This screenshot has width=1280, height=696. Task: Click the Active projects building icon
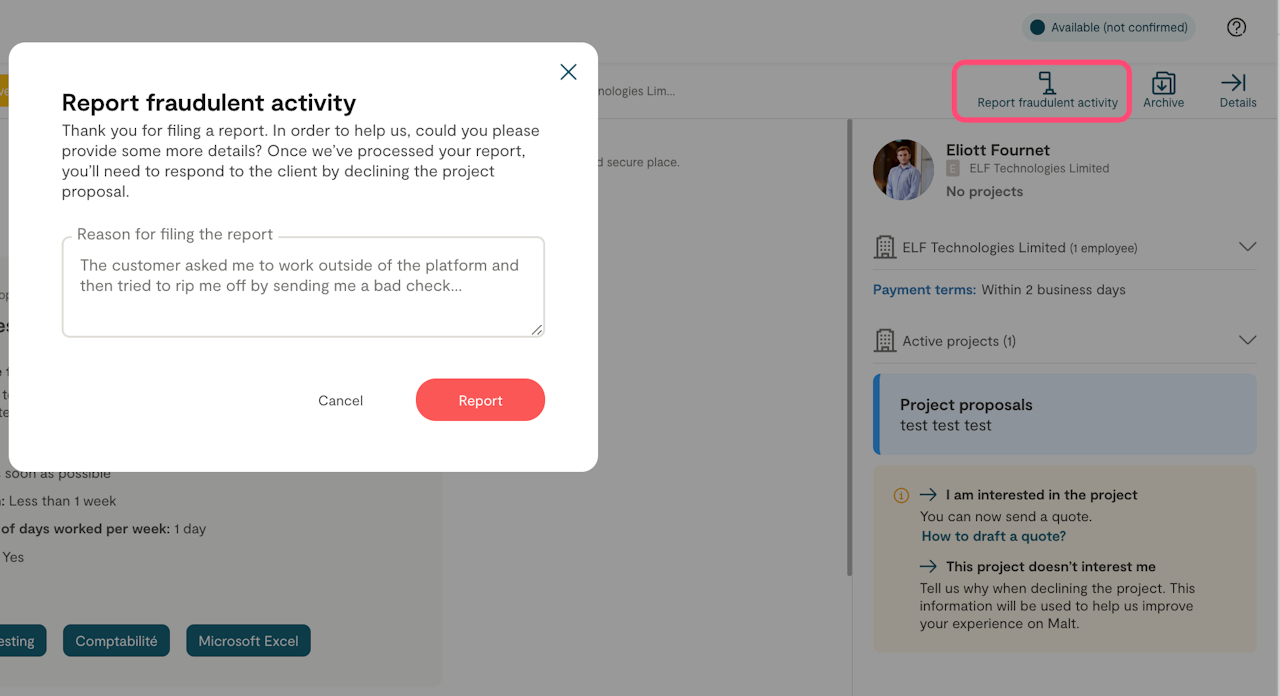click(x=885, y=341)
